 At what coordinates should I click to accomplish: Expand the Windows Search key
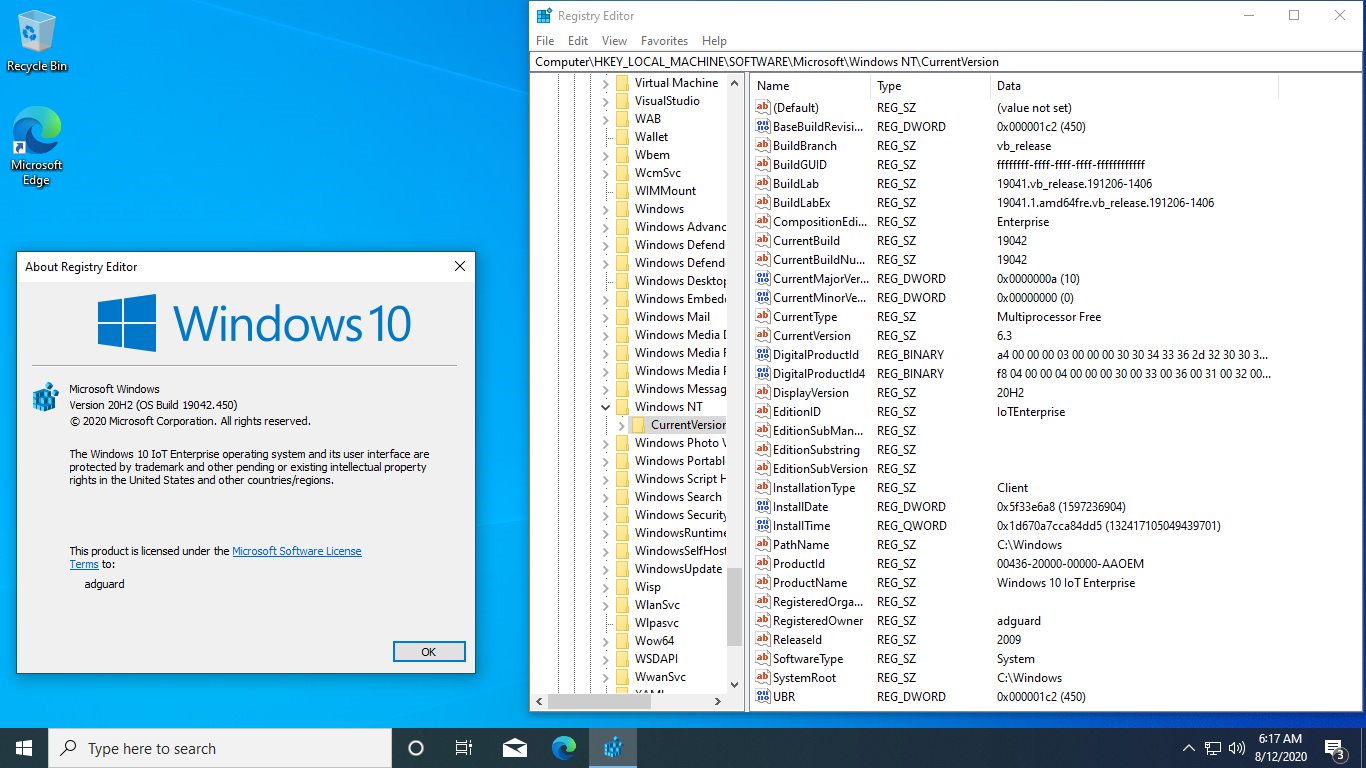tap(605, 497)
